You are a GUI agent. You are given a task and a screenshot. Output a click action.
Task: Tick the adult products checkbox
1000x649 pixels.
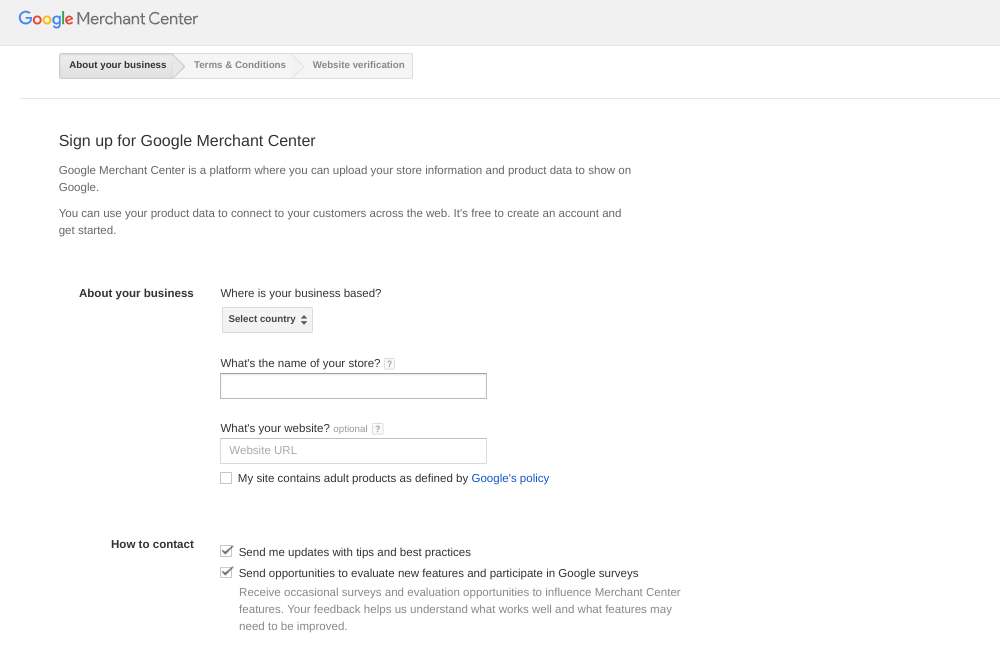(x=226, y=478)
